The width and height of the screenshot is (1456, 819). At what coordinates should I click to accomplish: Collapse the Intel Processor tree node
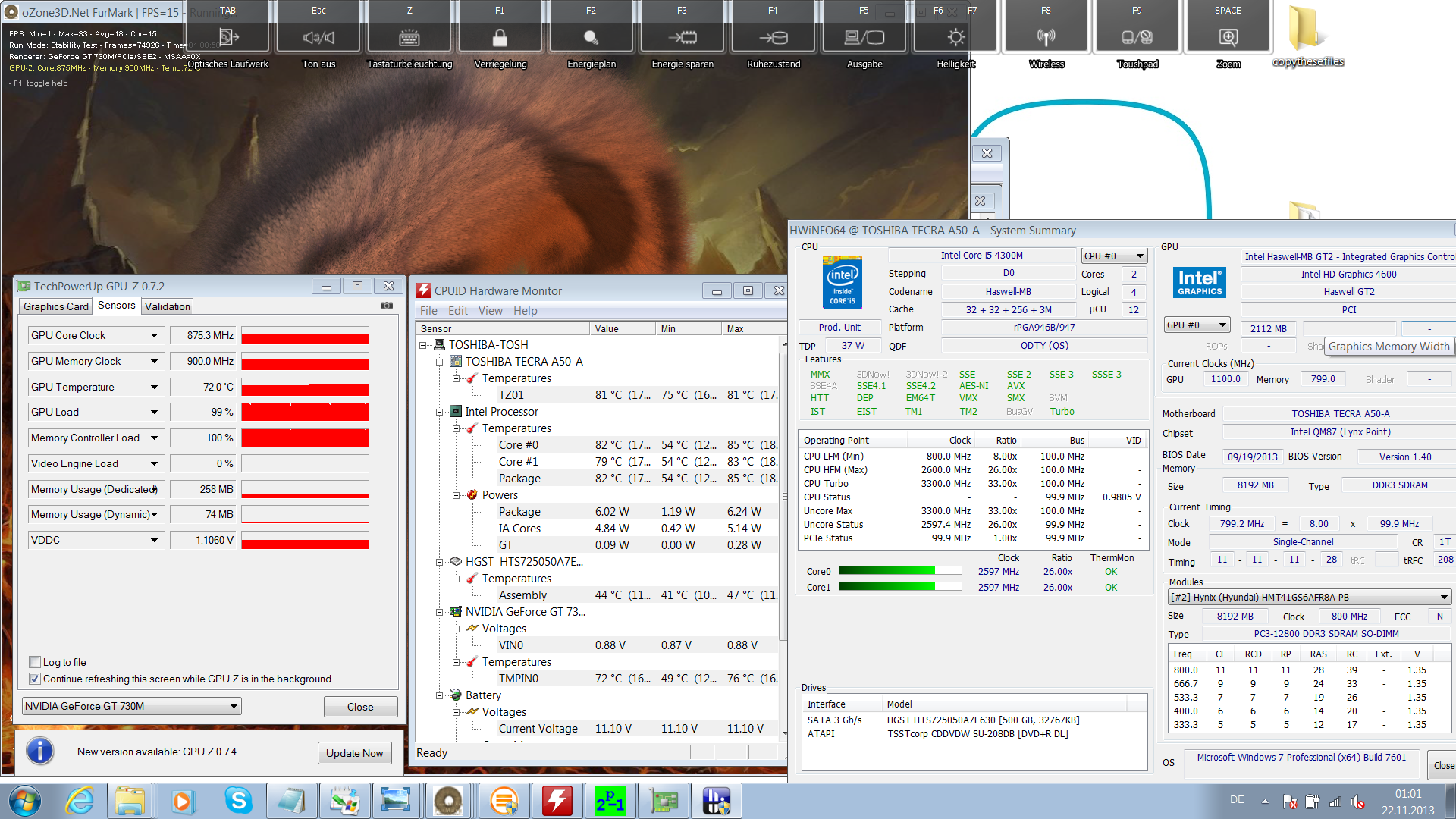tap(440, 412)
